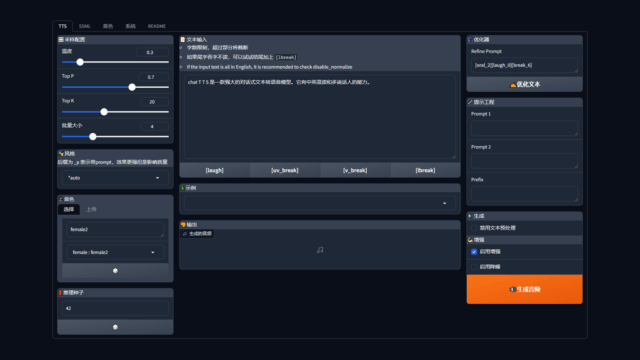Click the seed input showing 42
Screen dimensions: 640x360
coord(115,309)
